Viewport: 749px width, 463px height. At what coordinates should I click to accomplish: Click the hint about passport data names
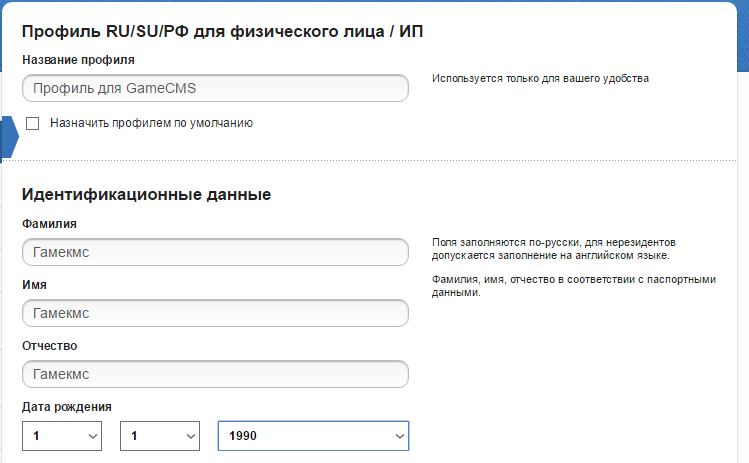574,286
